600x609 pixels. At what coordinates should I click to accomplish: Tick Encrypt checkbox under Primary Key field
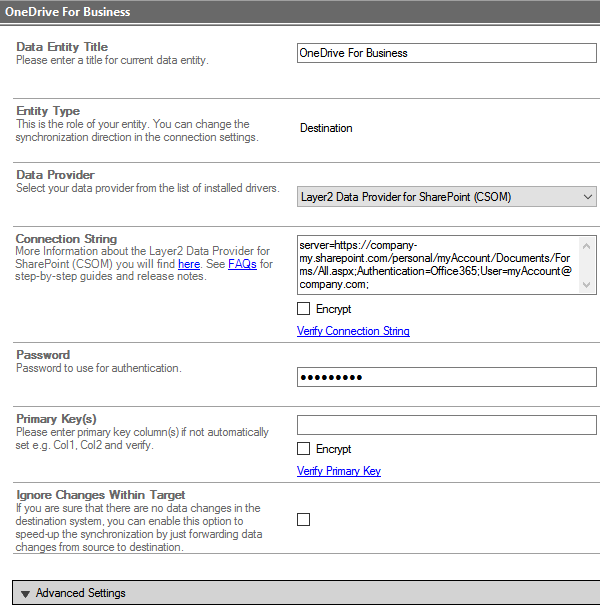pos(304,449)
